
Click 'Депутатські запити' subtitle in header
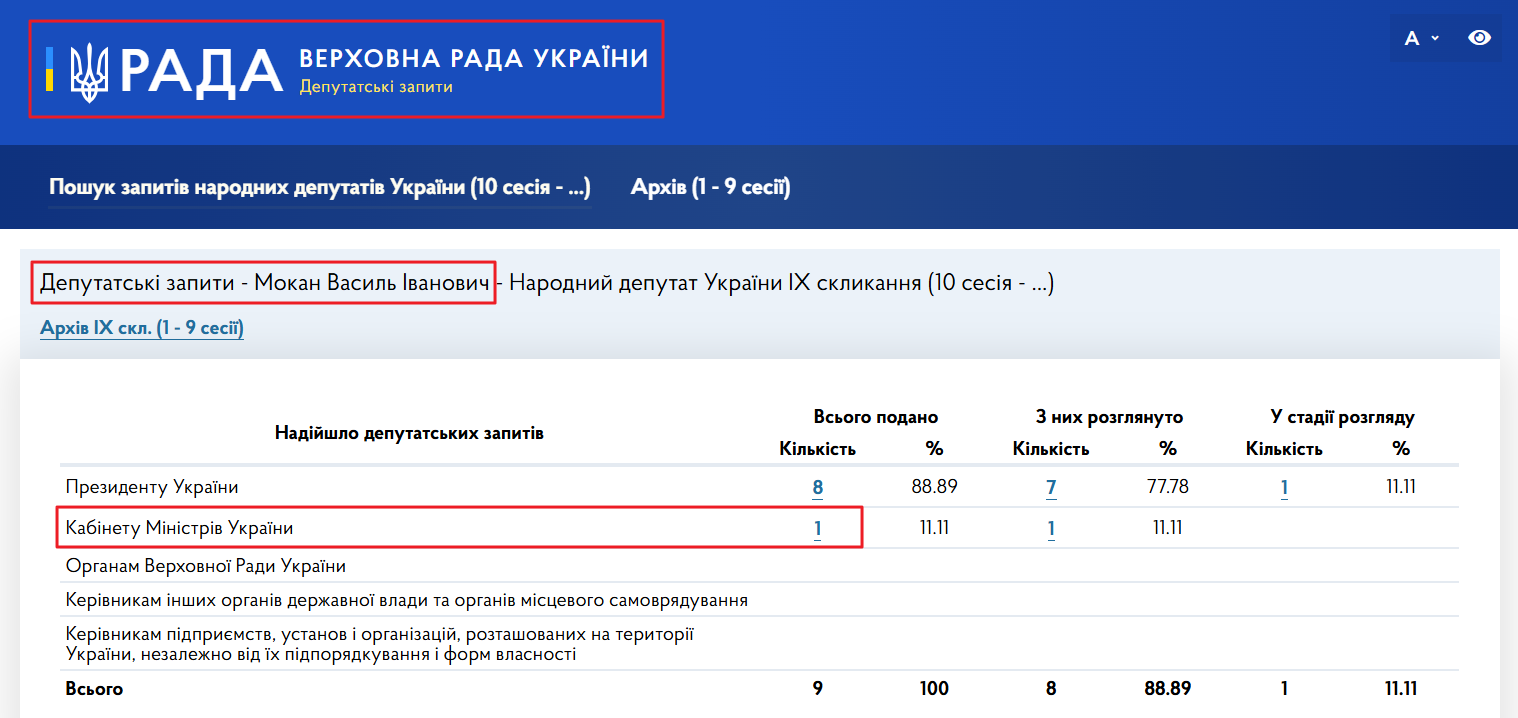click(376, 87)
